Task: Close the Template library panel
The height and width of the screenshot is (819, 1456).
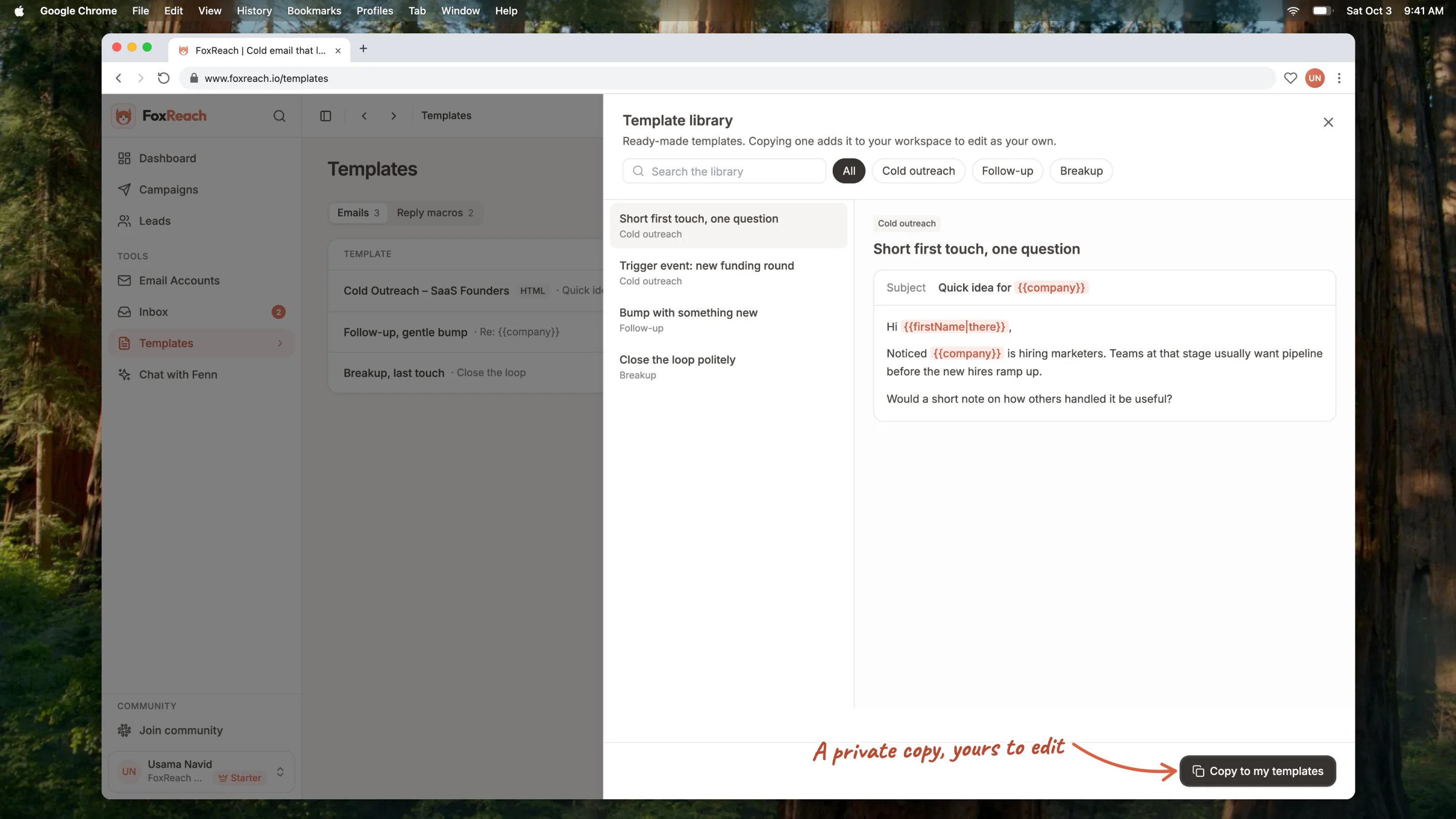Action: (x=1328, y=122)
